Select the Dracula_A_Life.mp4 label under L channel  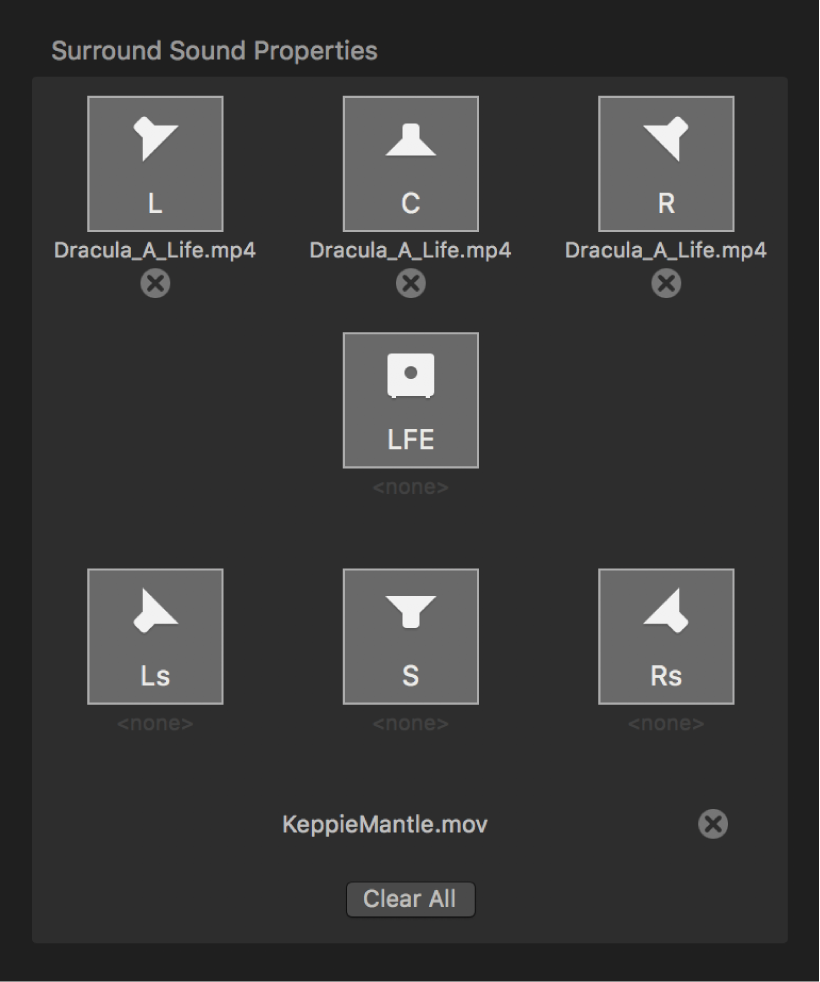155,250
